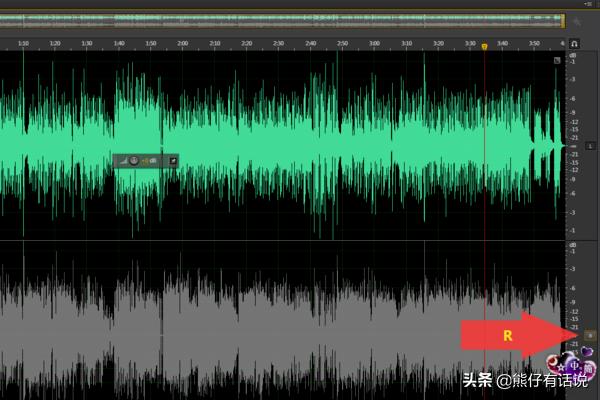Click the headphones icon beside the time ruler
Viewport: 600px width, 400px height.
click(x=575, y=45)
